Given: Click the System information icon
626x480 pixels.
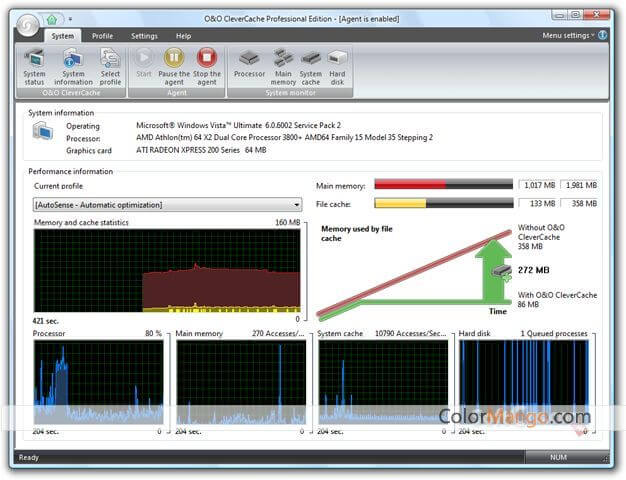Looking at the screenshot, I should click(x=73, y=64).
